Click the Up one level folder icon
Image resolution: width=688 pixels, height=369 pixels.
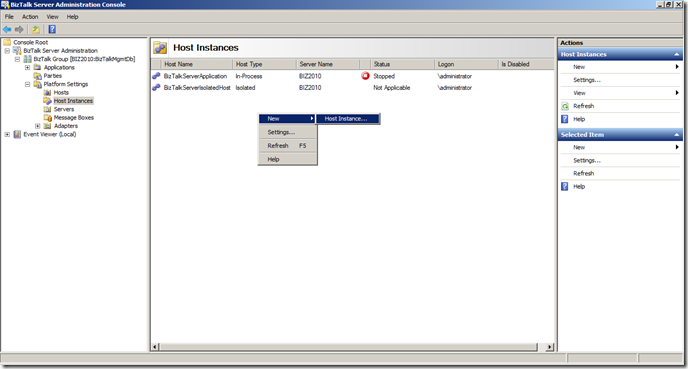click(36, 29)
